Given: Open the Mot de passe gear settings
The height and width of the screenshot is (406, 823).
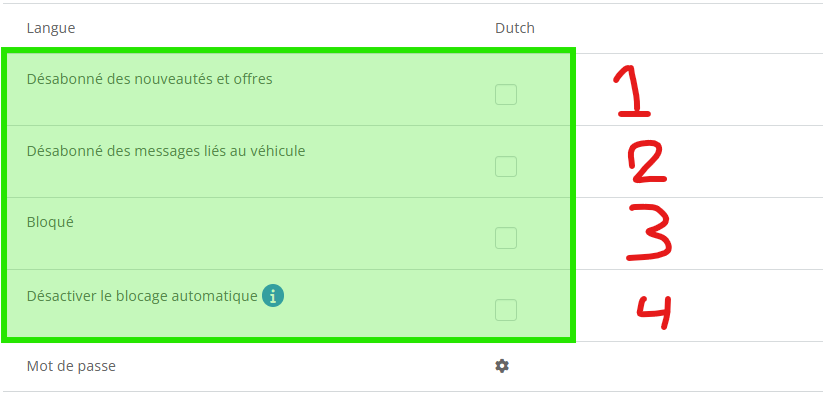Looking at the screenshot, I should 502,366.
